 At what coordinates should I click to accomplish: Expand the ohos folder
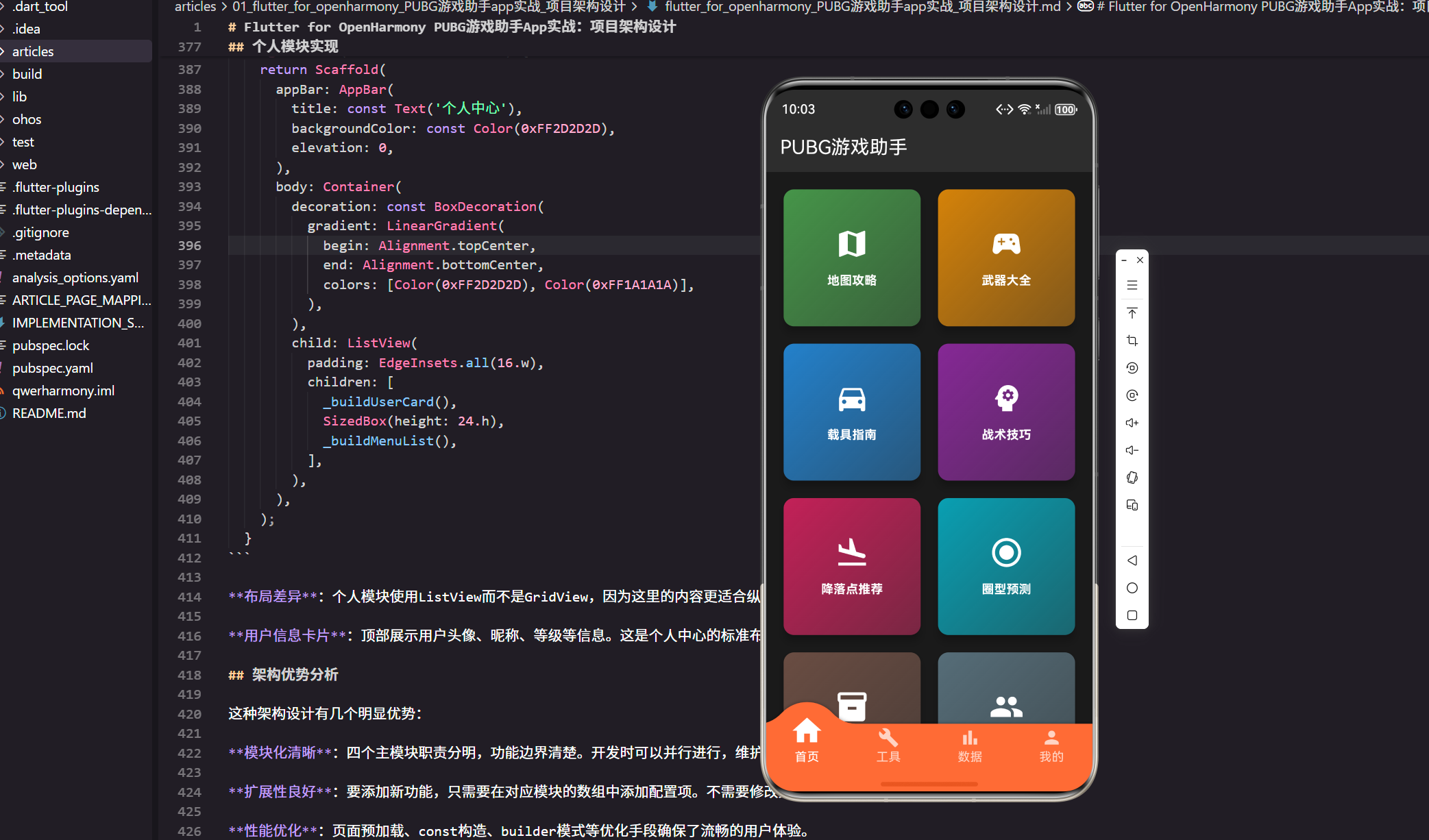tap(27, 119)
